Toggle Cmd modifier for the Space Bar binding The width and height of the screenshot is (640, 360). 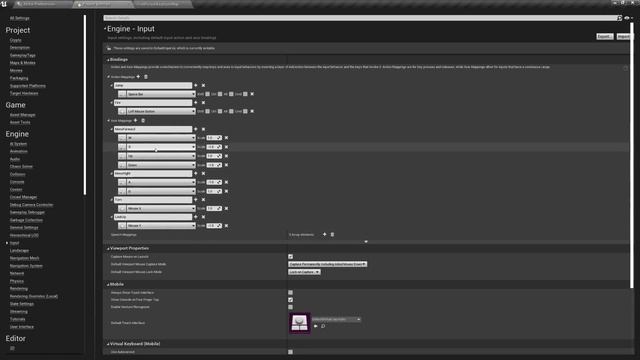pos(245,94)
